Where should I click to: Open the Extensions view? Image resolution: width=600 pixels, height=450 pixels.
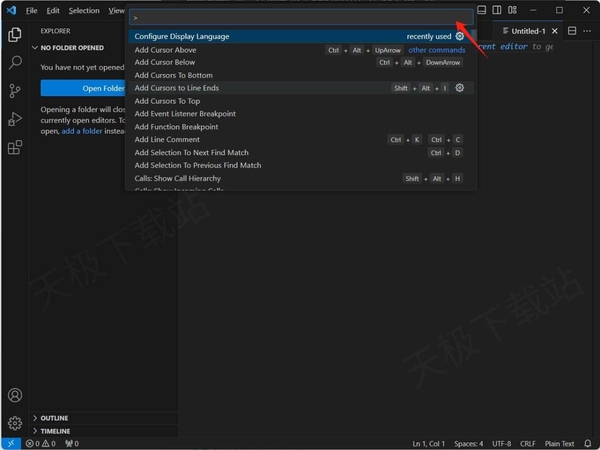pos(15,147)
